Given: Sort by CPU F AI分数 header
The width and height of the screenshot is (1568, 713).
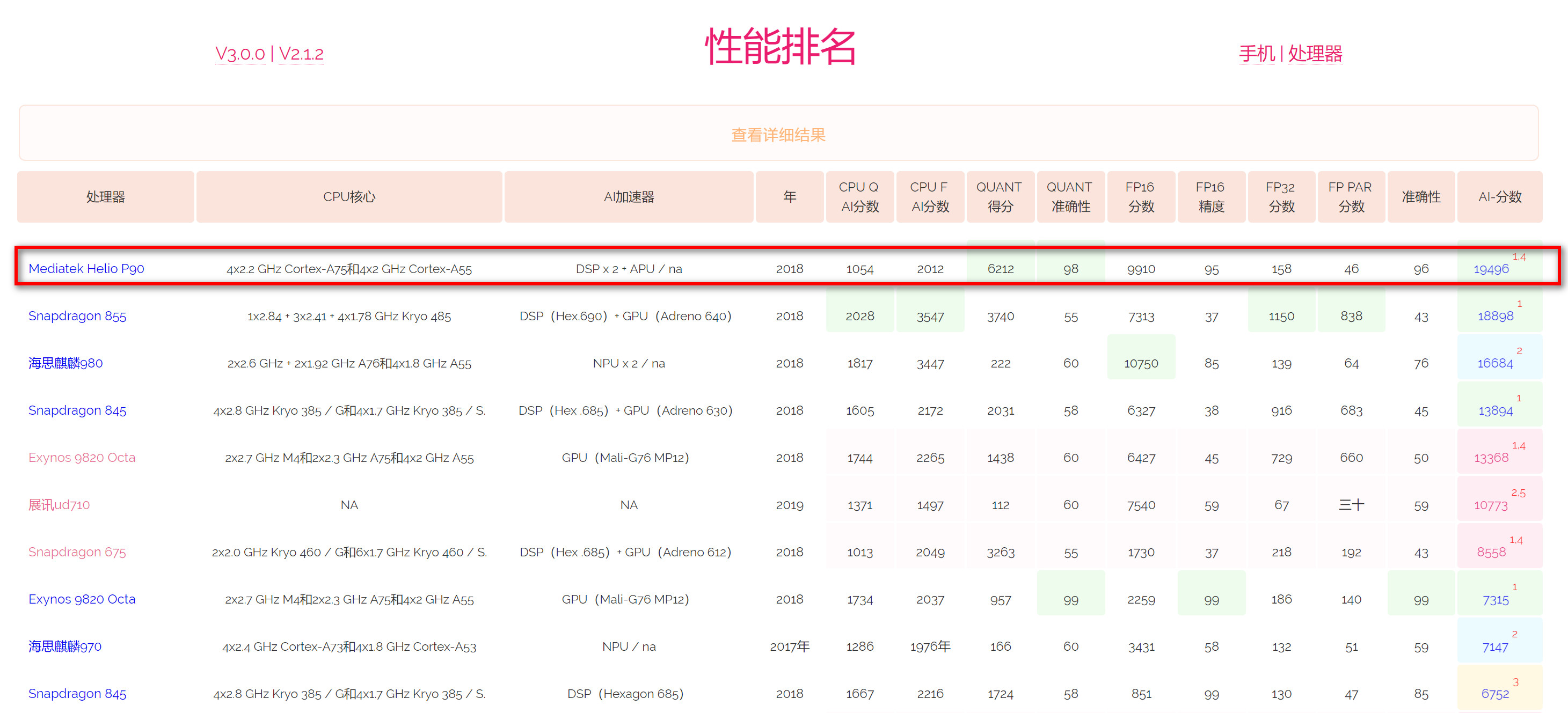Looking at the screenshot, I should tap(930, 197).
